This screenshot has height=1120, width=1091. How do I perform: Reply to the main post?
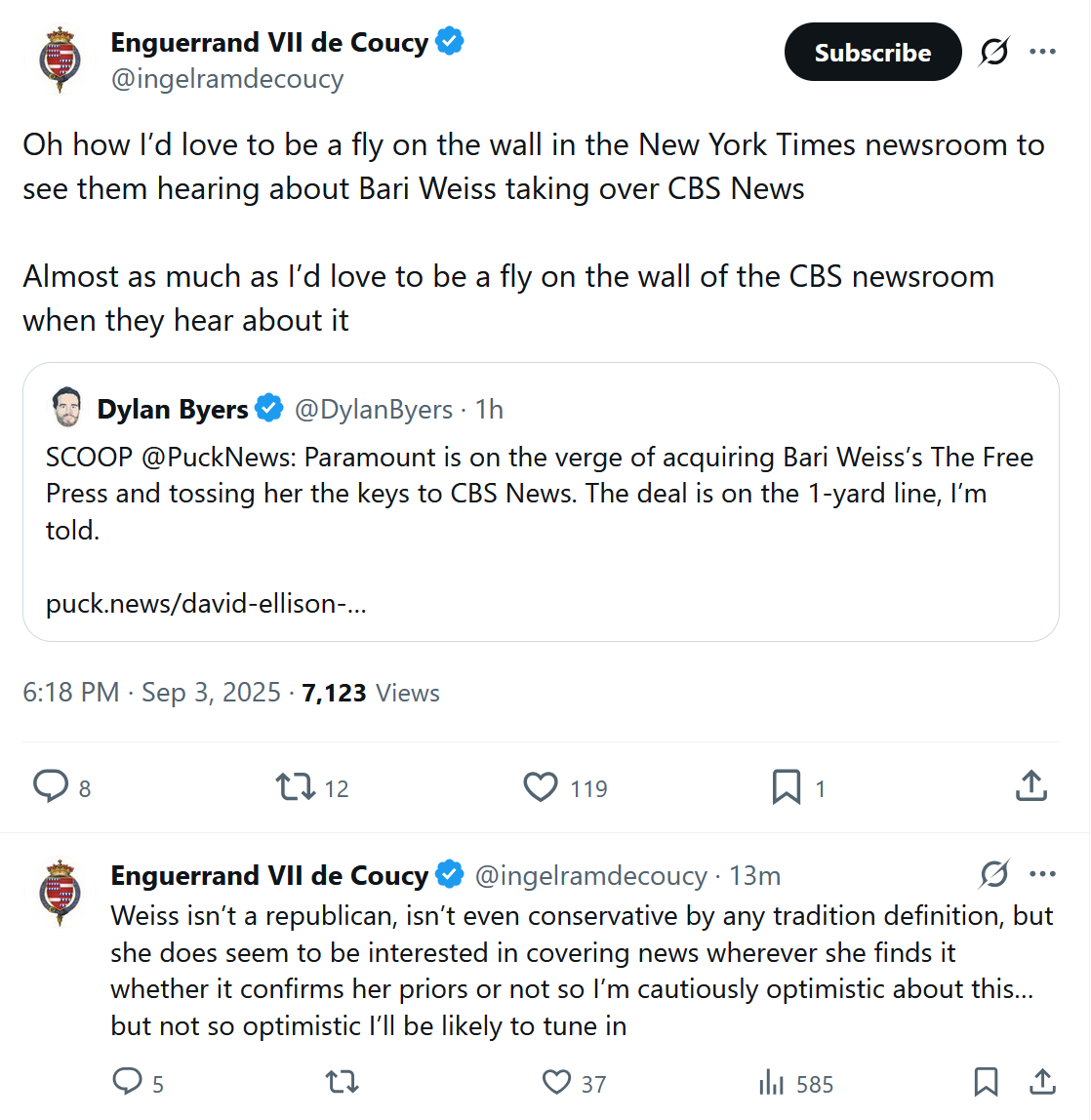(51, 786)
